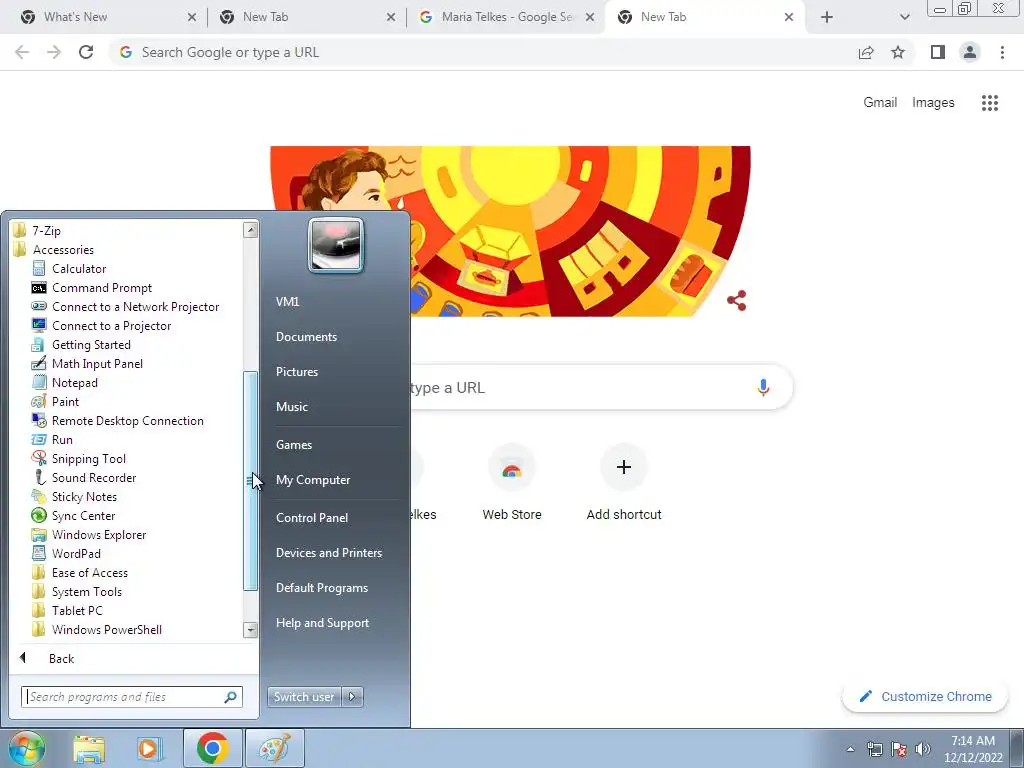The image size is (1024, 768).
Task: Start voice search with the microphone icon
Action: pos(763,387)
